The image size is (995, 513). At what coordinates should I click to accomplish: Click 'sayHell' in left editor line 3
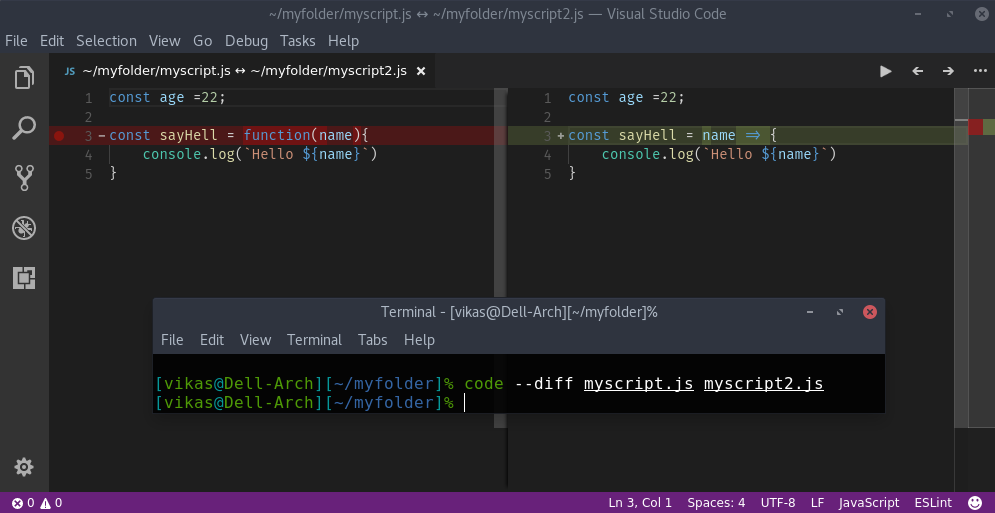click(x=188, y=135)
